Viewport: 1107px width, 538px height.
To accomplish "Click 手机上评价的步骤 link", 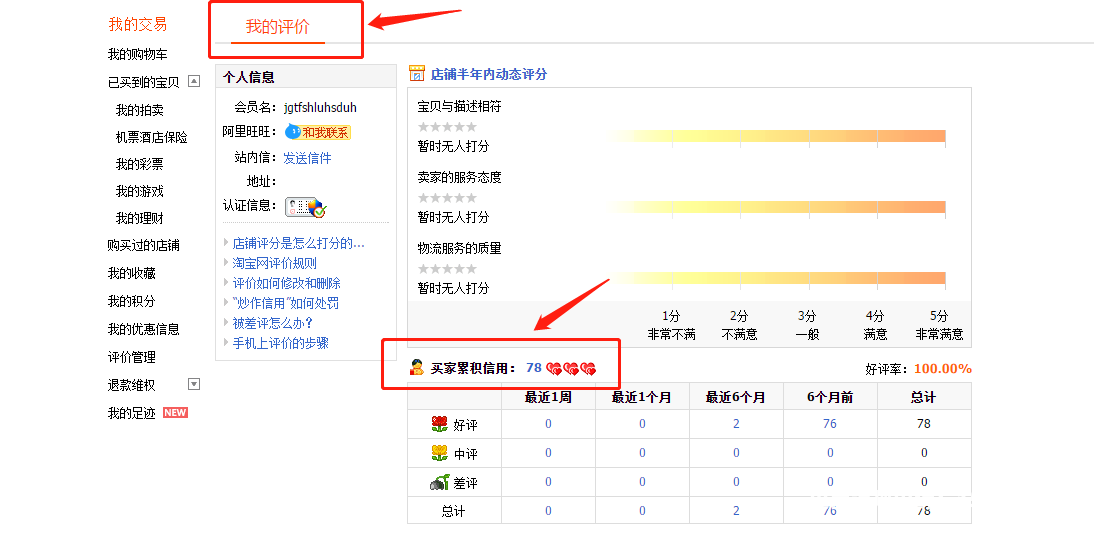I will point(281,343).
